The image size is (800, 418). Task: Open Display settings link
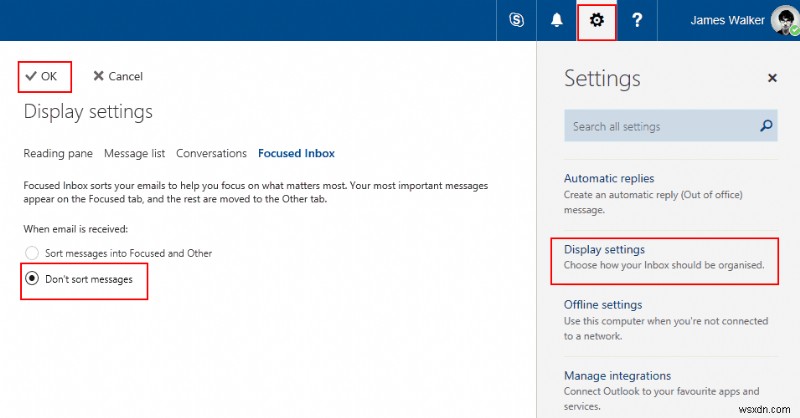[x=604, y=249]
